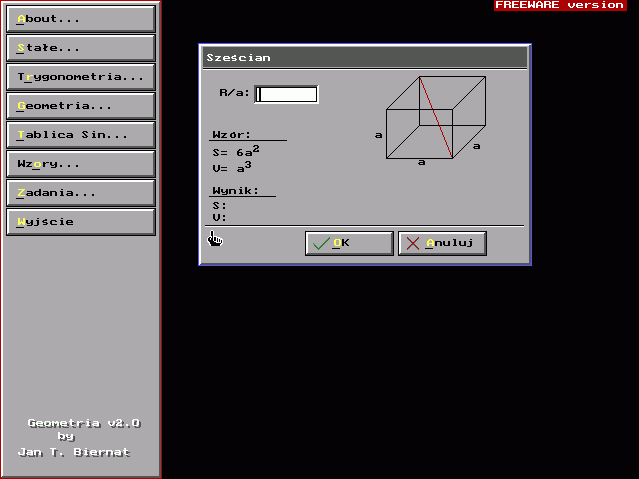The width and height of the screenshot is (639, 479).
Task: Cancel the dialog with Anuluj
Action: [x=442, y=243]
